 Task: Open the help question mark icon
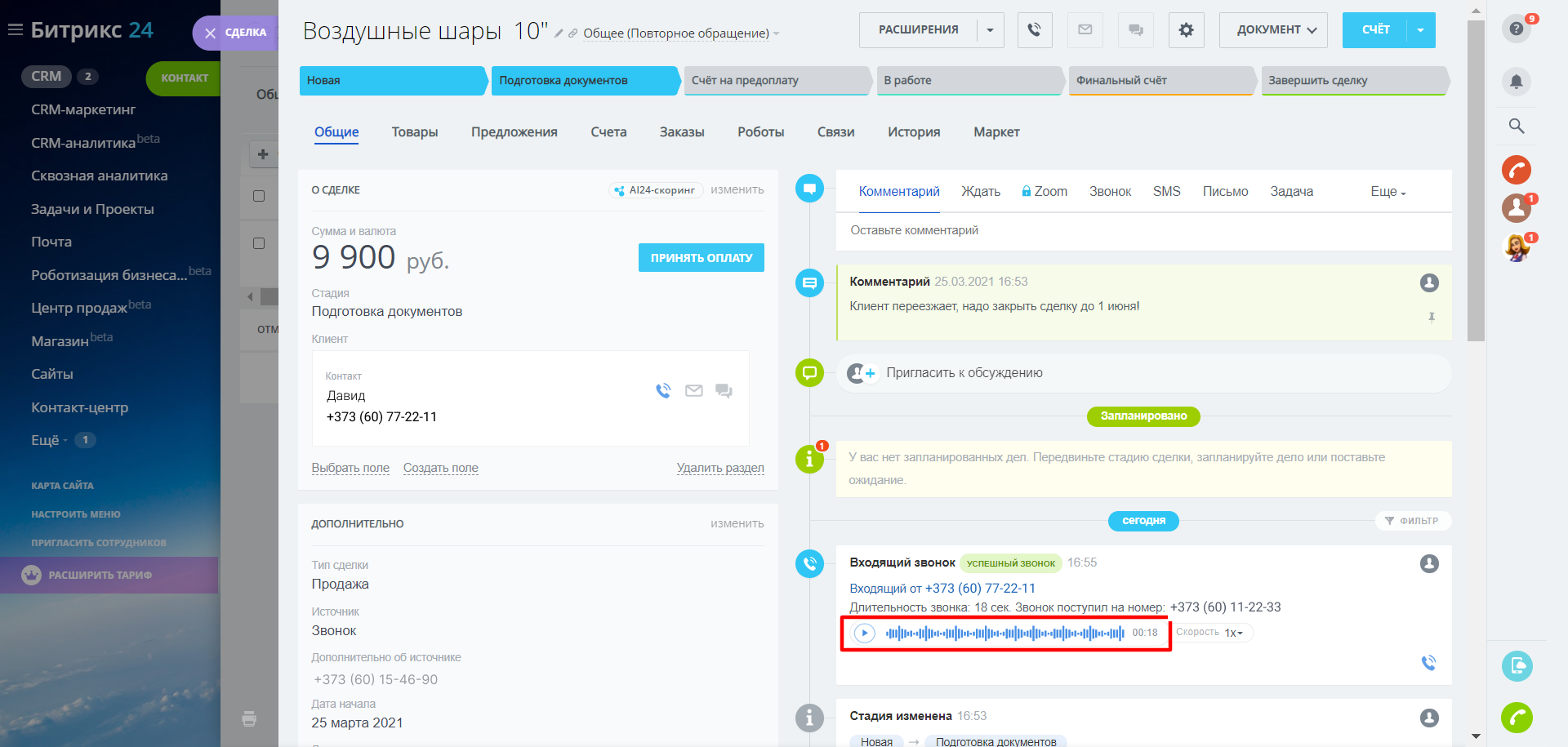[x=1516, y=29]
